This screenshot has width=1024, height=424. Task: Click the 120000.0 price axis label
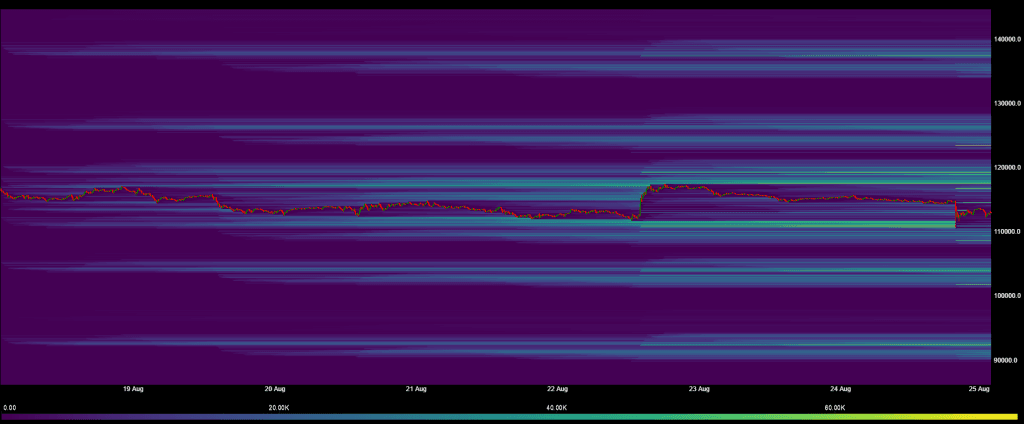click(x=1007, y=167)
